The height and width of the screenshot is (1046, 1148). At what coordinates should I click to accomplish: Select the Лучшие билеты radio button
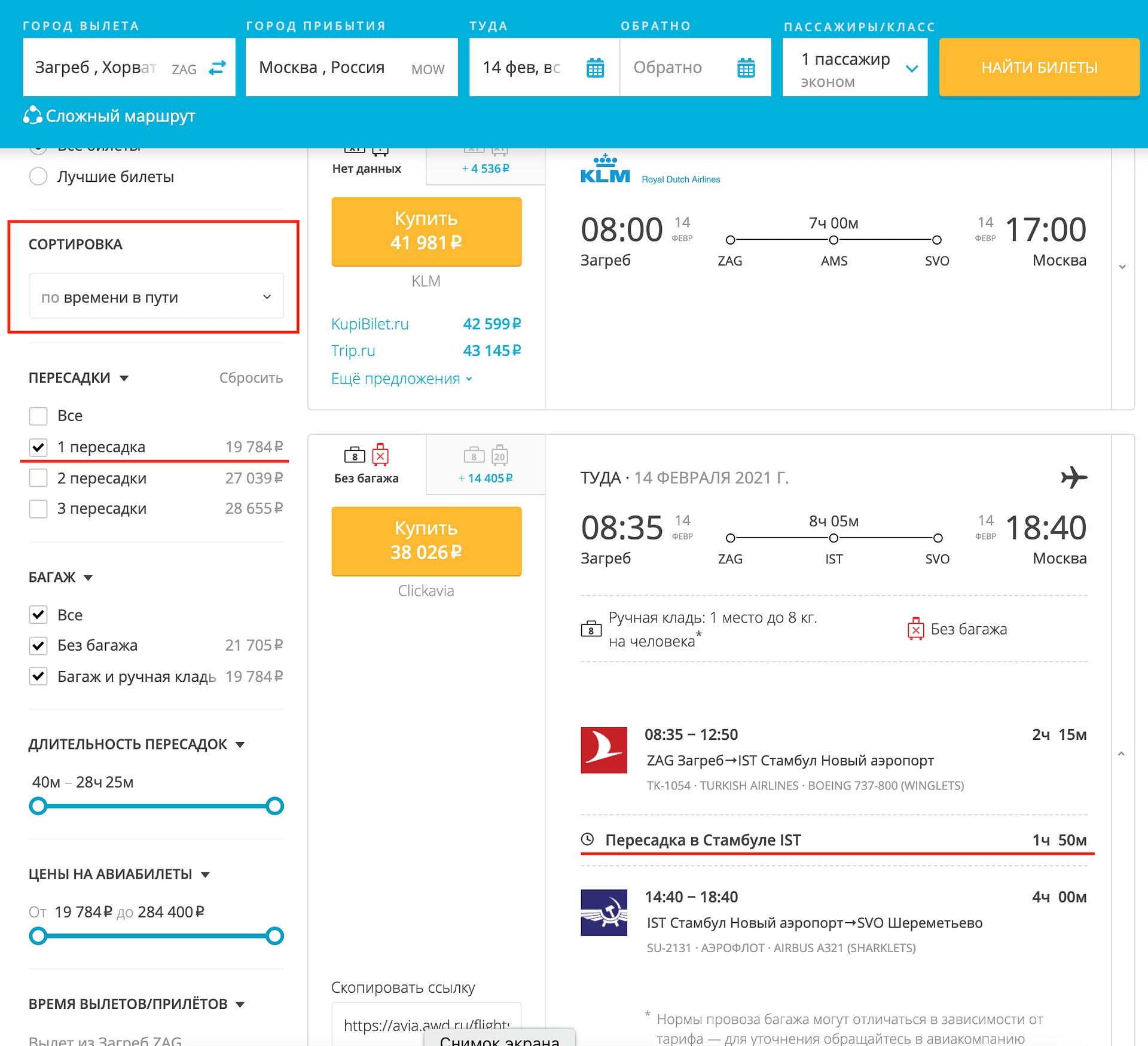pyautogui.click(x=38, y=176)
